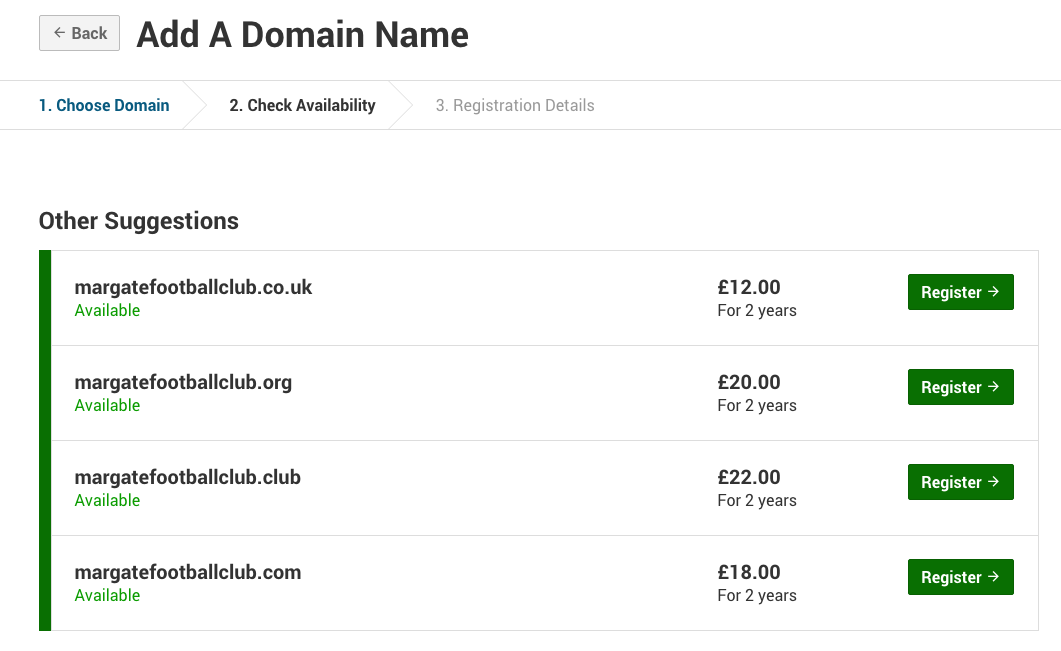The width and height of the screenshot is (1061, 651).
Task: Select the margatefootballclub.com domain name text
Action: tap(187, 573)
